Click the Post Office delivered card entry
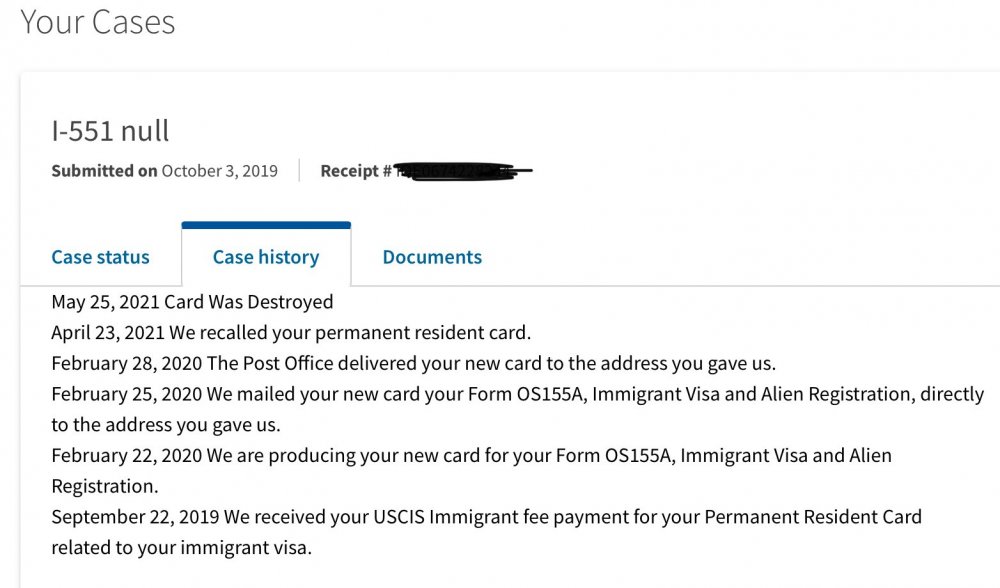This screenshot has height=588, width=1000. 490,363
